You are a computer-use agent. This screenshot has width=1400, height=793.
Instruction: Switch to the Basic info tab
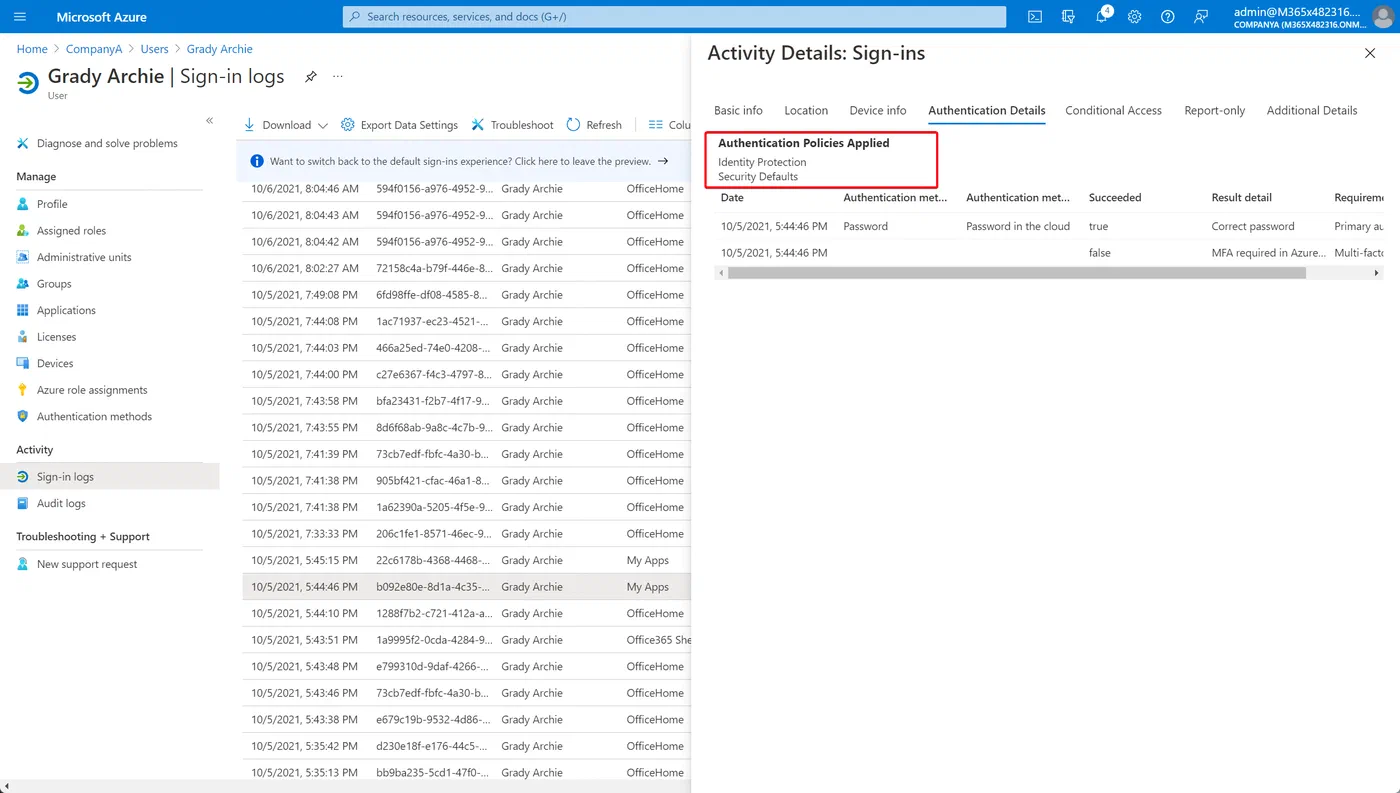738,111
